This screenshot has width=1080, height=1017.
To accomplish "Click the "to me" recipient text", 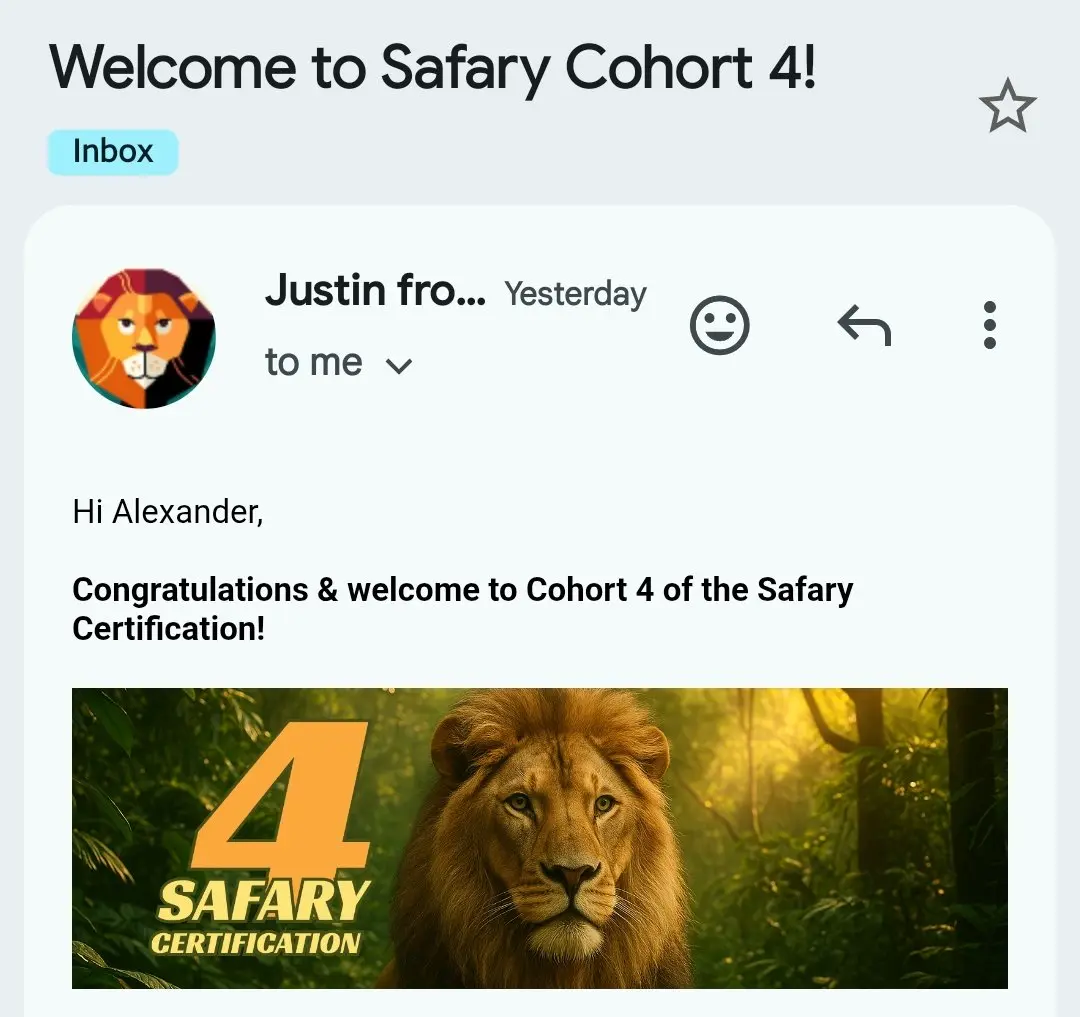I will 313,362.
